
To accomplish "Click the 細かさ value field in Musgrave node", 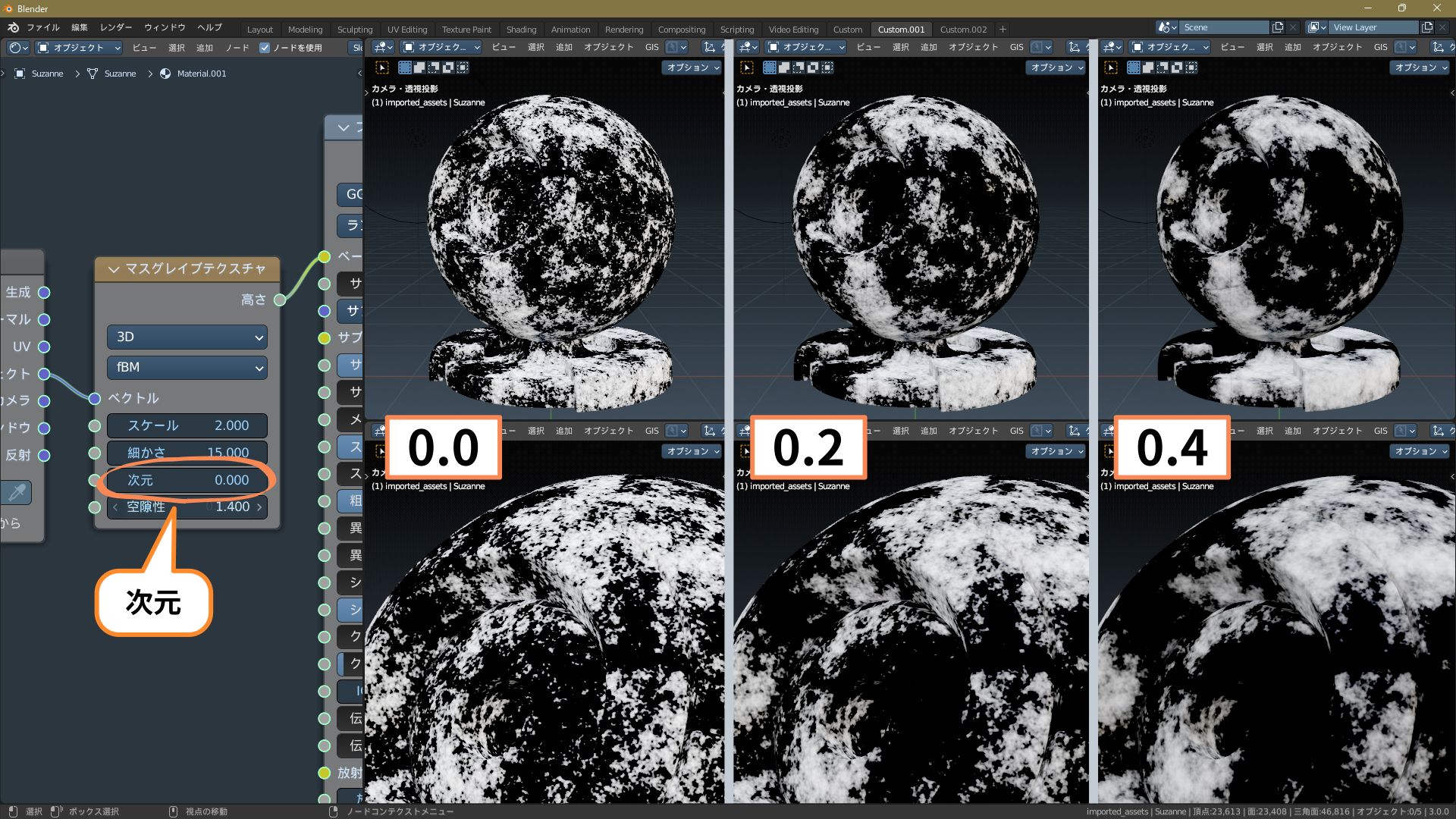I will pyautogui.click(x=187, y=453).
